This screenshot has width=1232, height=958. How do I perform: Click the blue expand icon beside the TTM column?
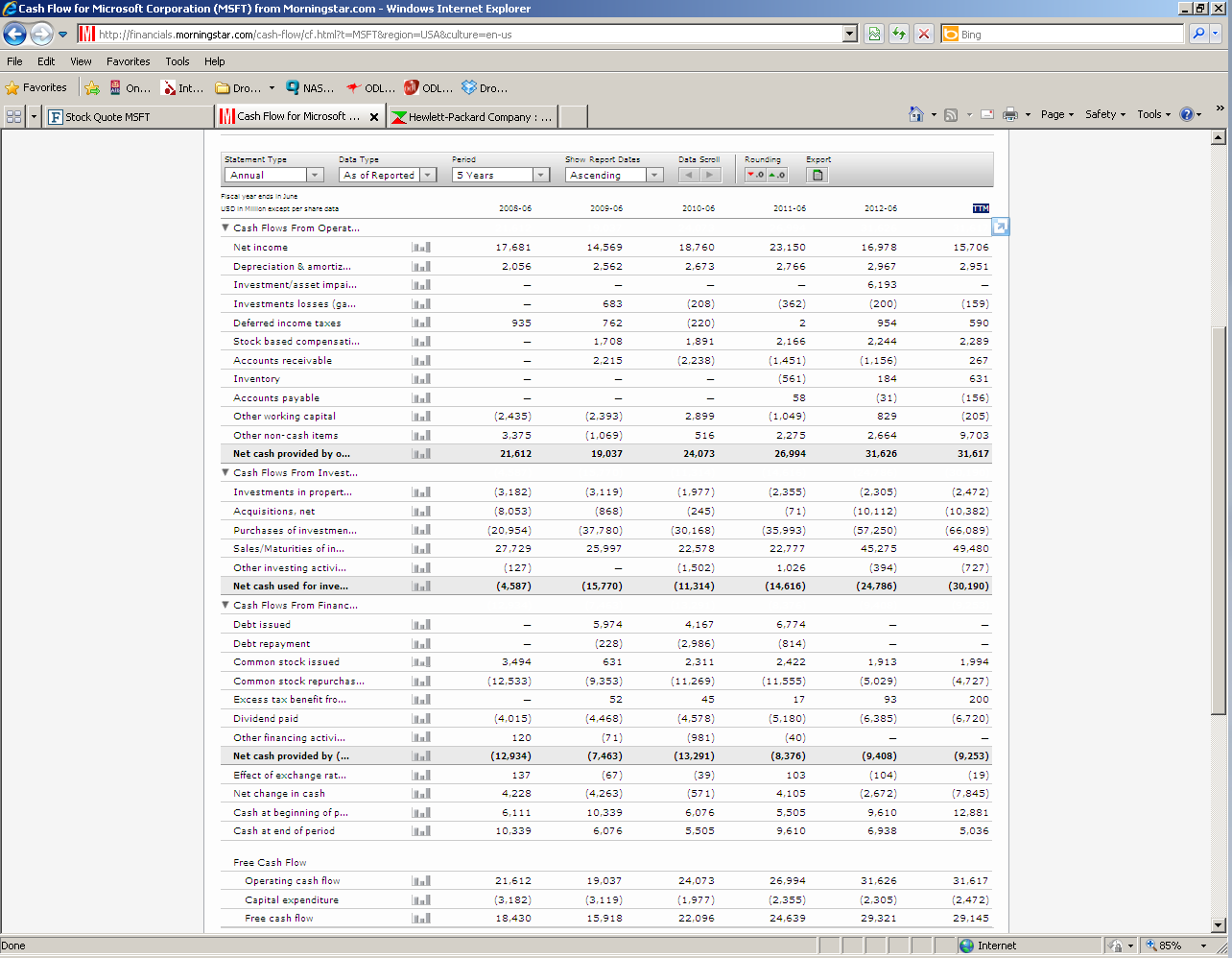tap(1001, 227)
